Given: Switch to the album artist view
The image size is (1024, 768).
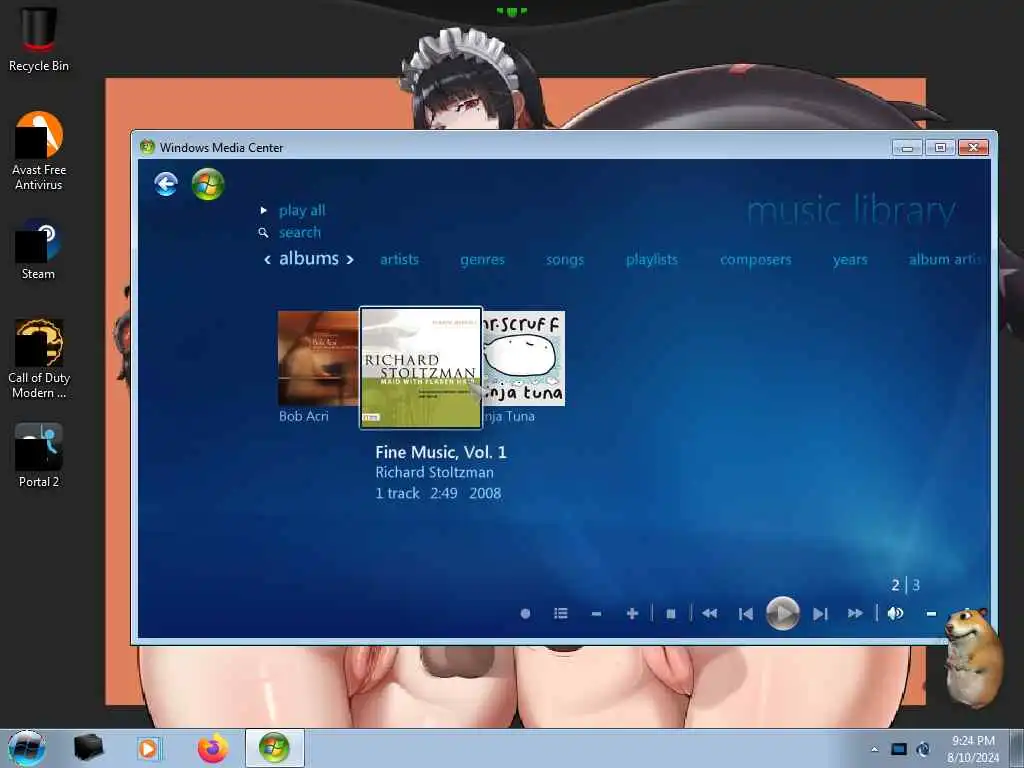Looking at the screenshot, I should coord(945,259).
